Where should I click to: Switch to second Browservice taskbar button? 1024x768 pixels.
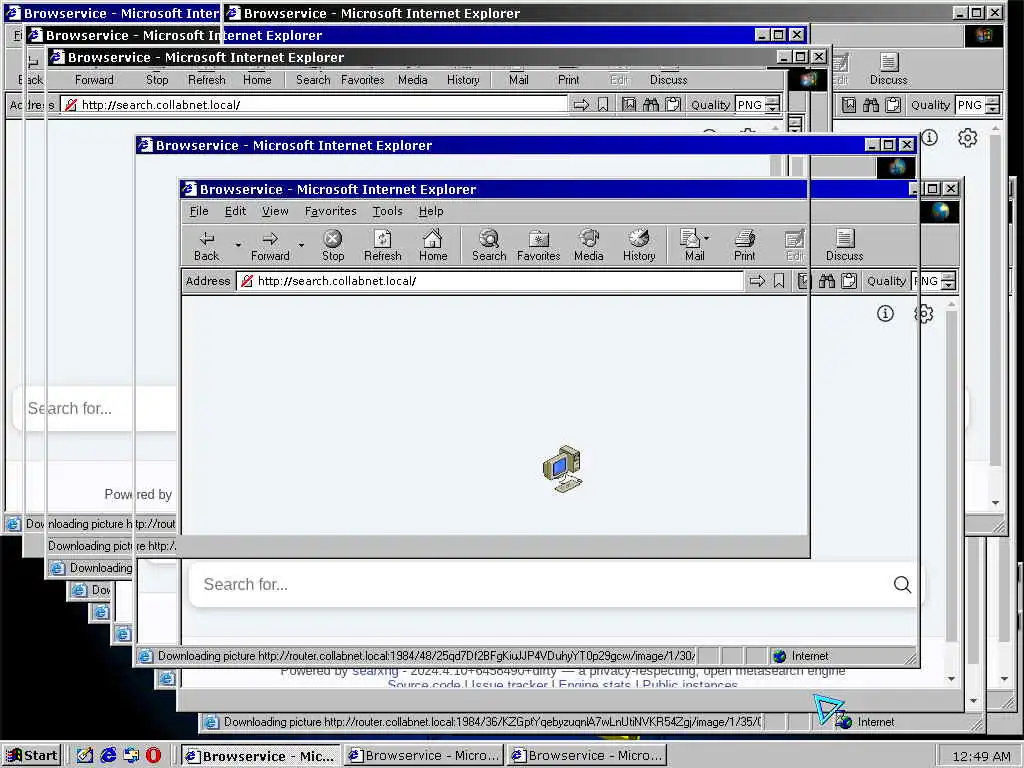pyautogui.click(x=424, y=756)
